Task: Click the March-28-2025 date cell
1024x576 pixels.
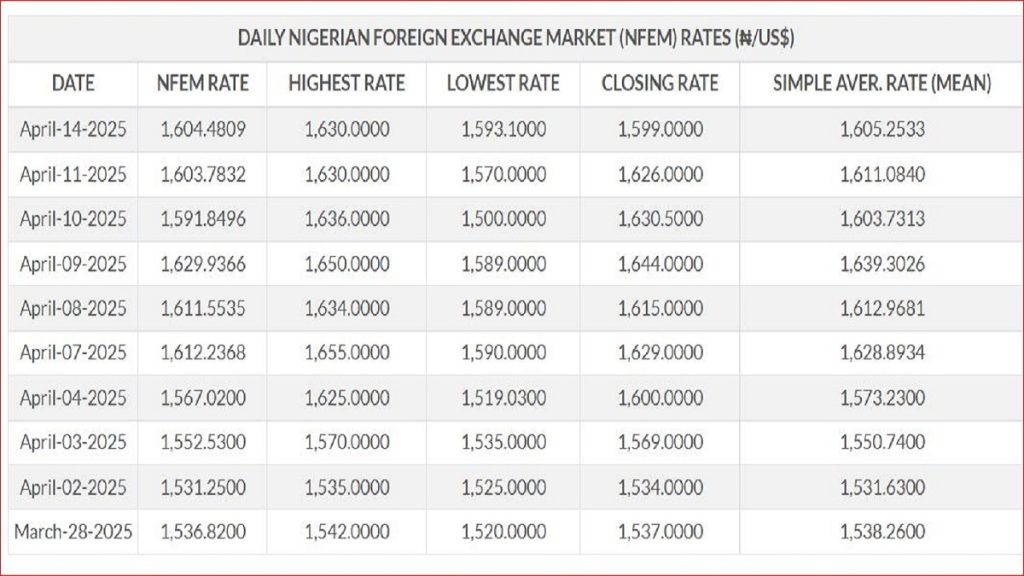Action: 73,531
